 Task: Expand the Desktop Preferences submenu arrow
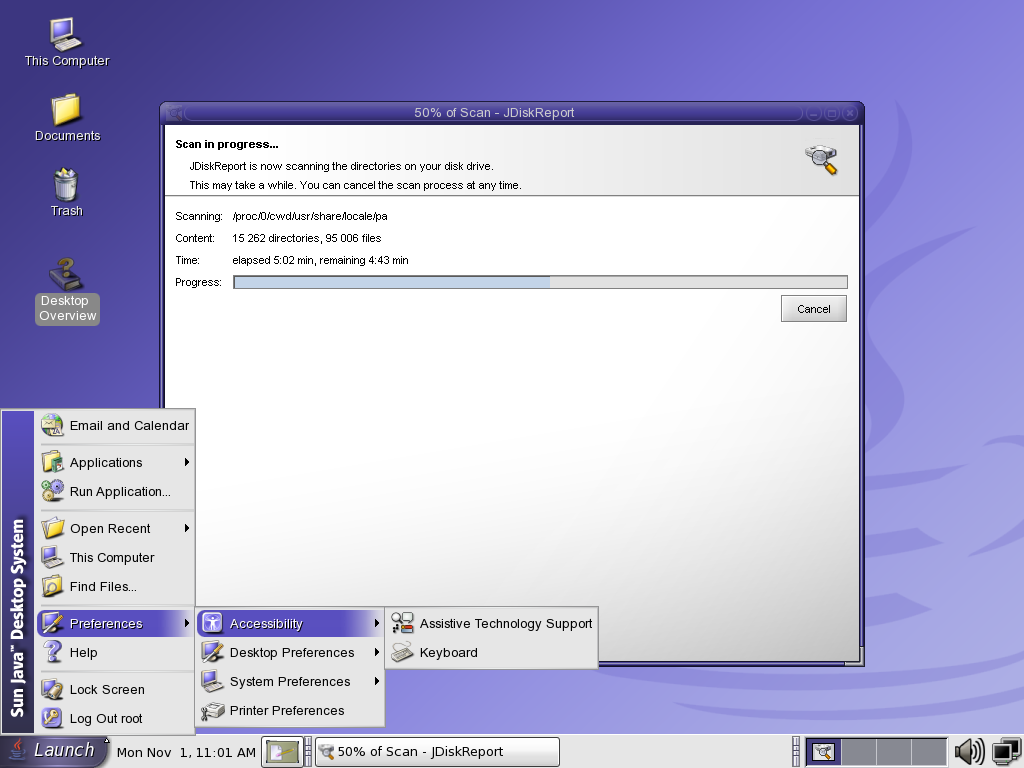tap(377, 652)
